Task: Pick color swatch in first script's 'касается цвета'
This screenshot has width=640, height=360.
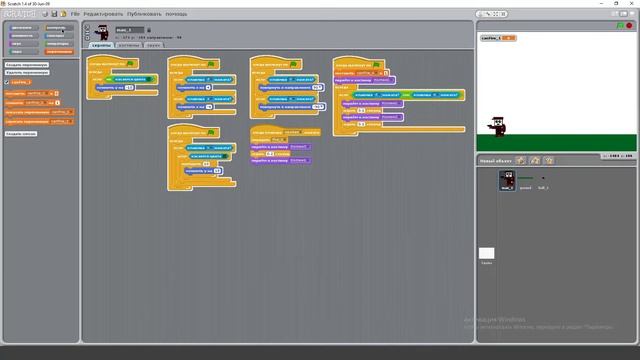Action: click(149, 80)
